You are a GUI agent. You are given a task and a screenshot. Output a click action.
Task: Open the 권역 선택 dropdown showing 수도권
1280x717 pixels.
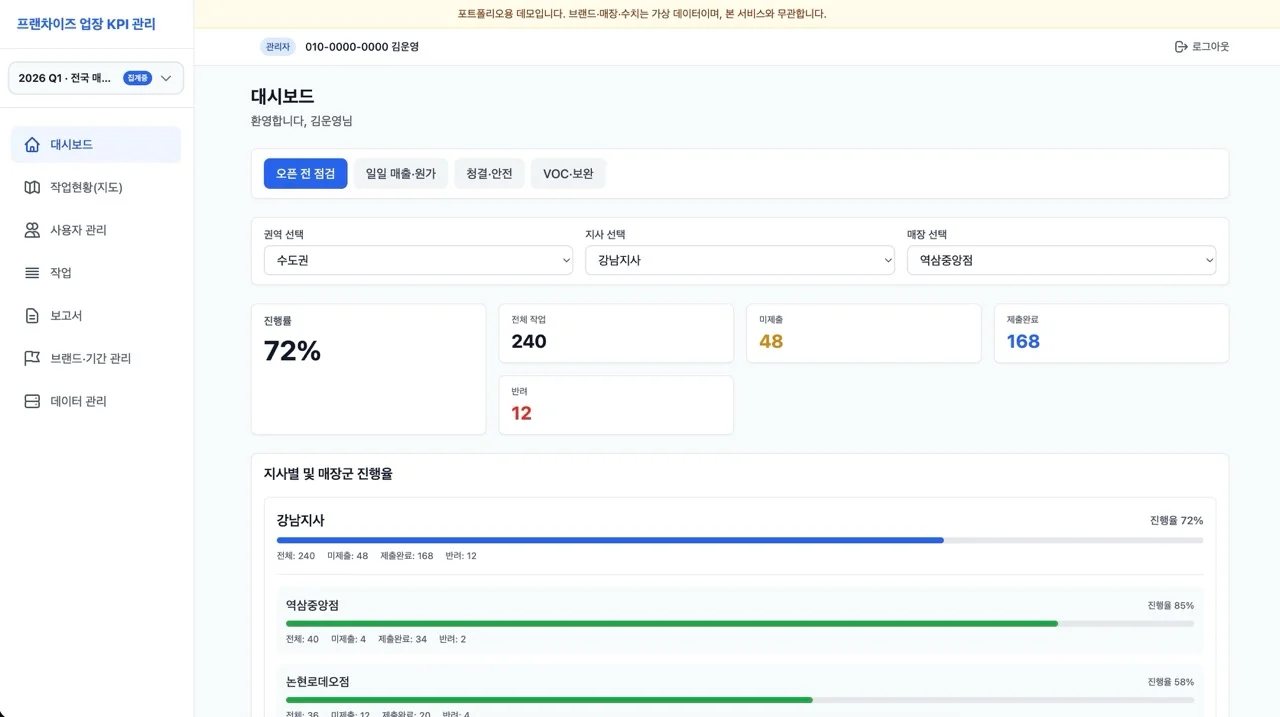click(418, 260)
